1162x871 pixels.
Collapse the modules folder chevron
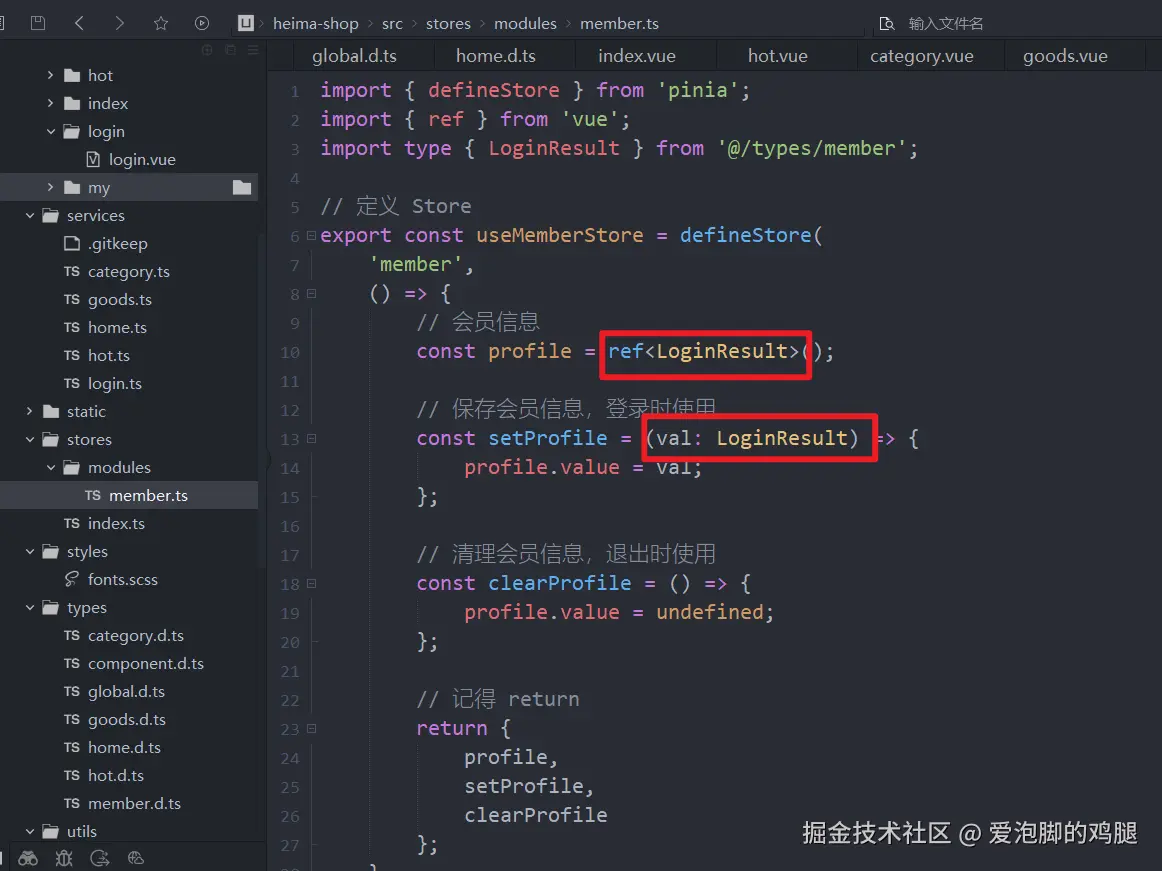click(50, 468)
